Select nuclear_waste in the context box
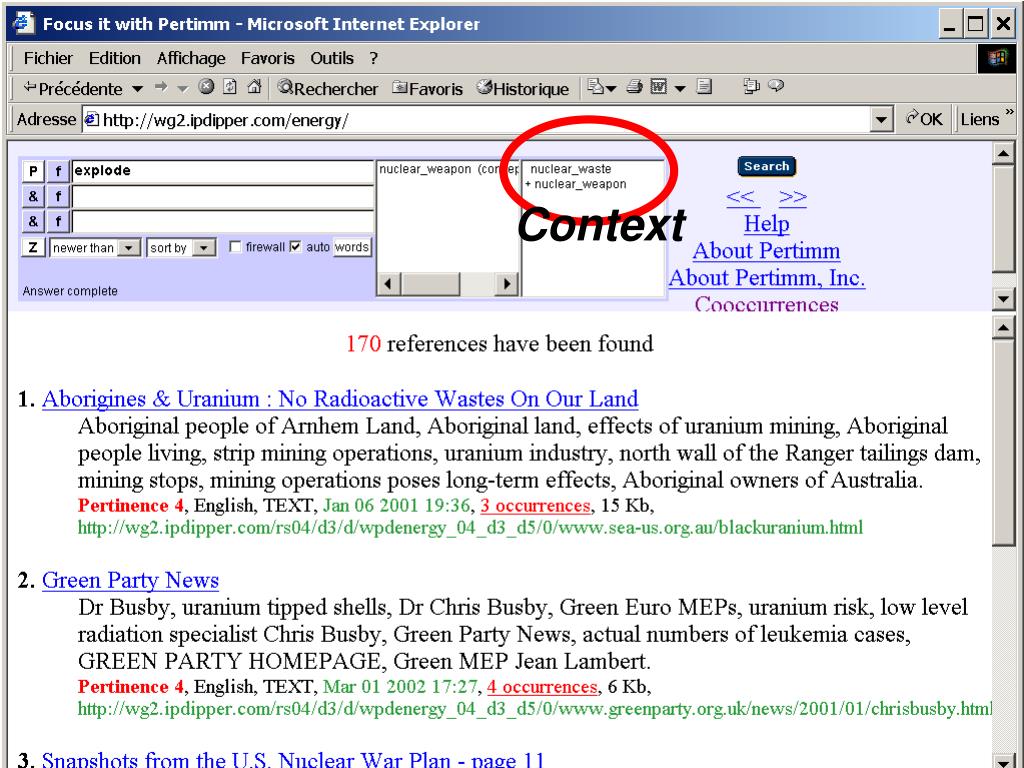This screenshot has width=1024, height=768. click(x=571, y=169)
